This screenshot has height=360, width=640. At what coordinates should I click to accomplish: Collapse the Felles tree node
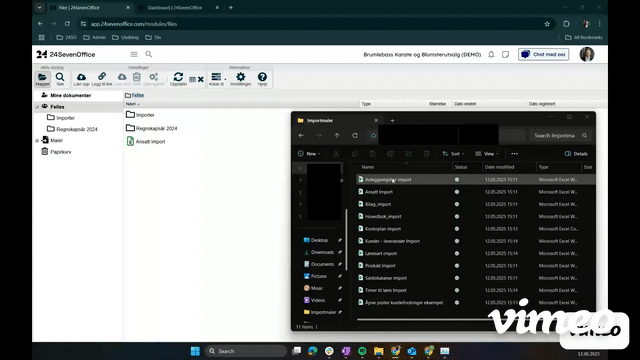pos(37,107)
